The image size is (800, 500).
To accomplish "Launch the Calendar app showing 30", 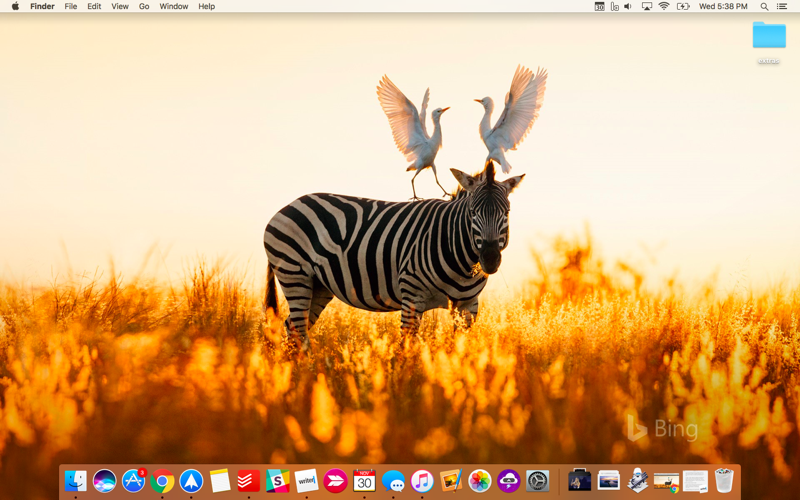I will click(364, 481).
